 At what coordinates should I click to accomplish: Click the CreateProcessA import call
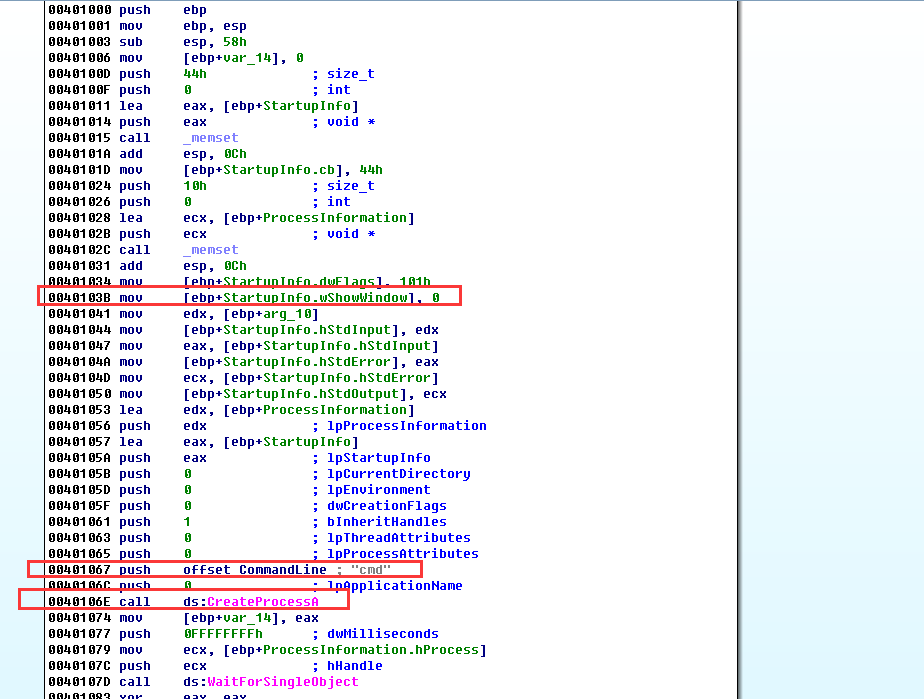click(x=262, y=601)
